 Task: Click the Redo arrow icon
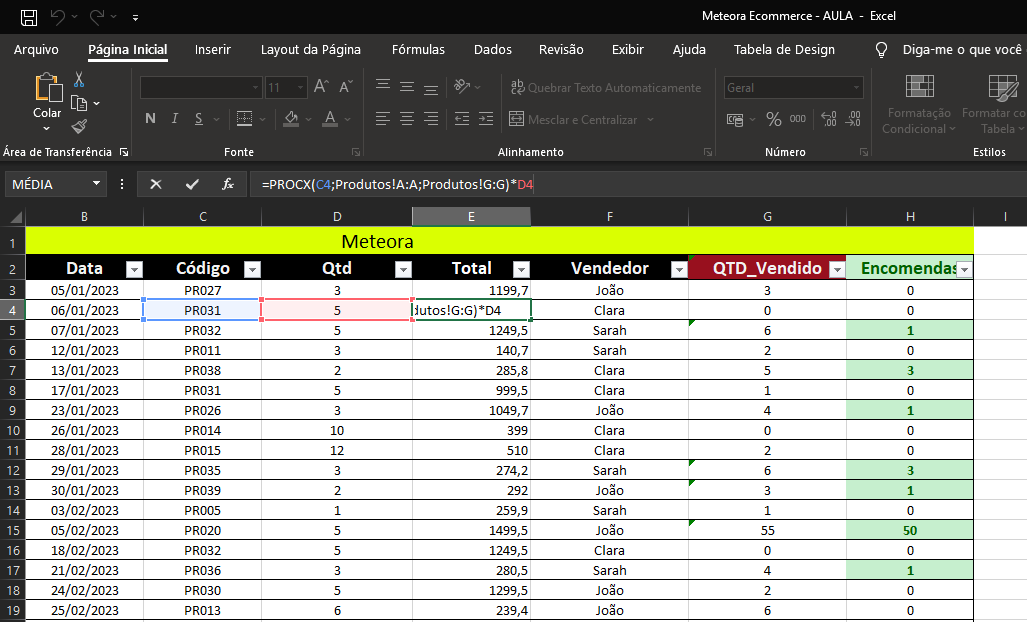pyautogui.click(x=97, y=17)
